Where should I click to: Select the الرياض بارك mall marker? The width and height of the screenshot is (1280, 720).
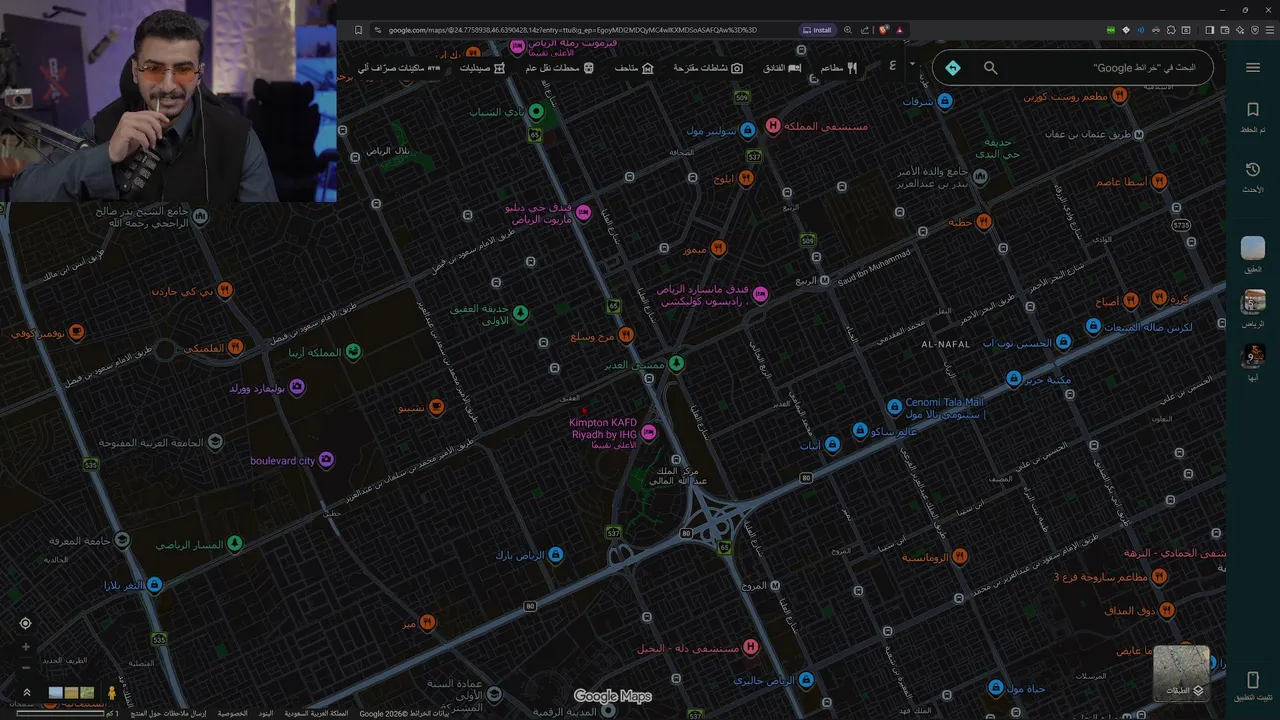[x=556, y=554]
